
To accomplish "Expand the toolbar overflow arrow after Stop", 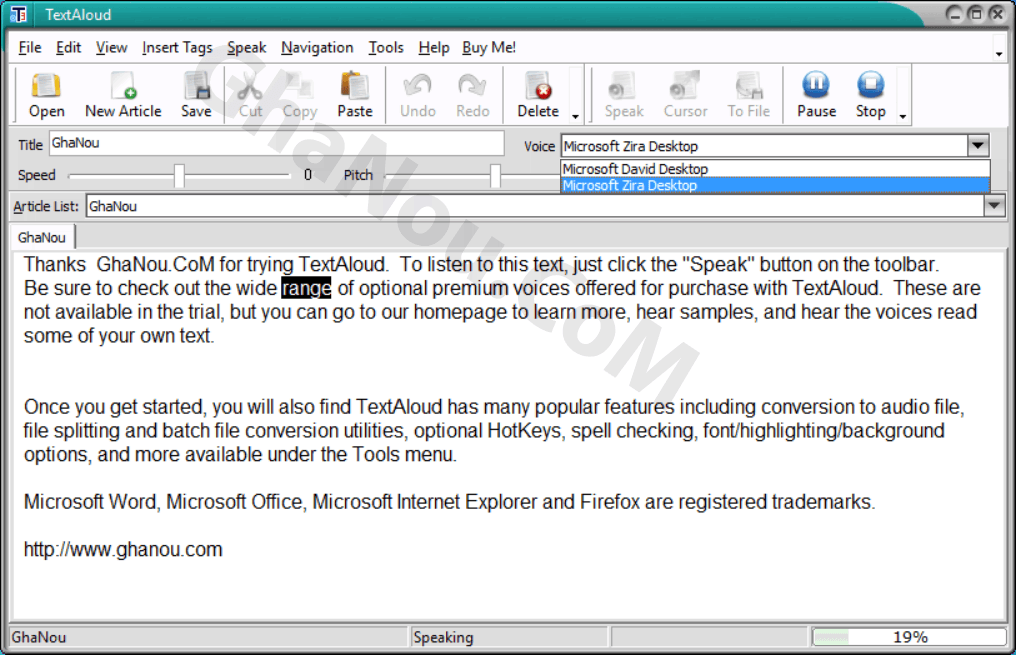I will point(903,117).
